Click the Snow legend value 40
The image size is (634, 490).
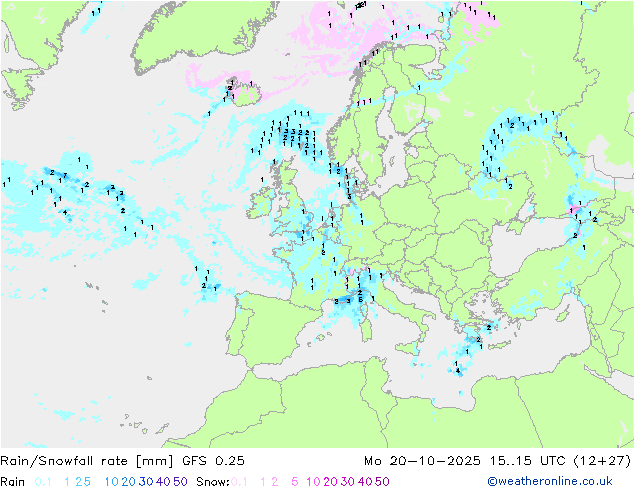(365, 482)
